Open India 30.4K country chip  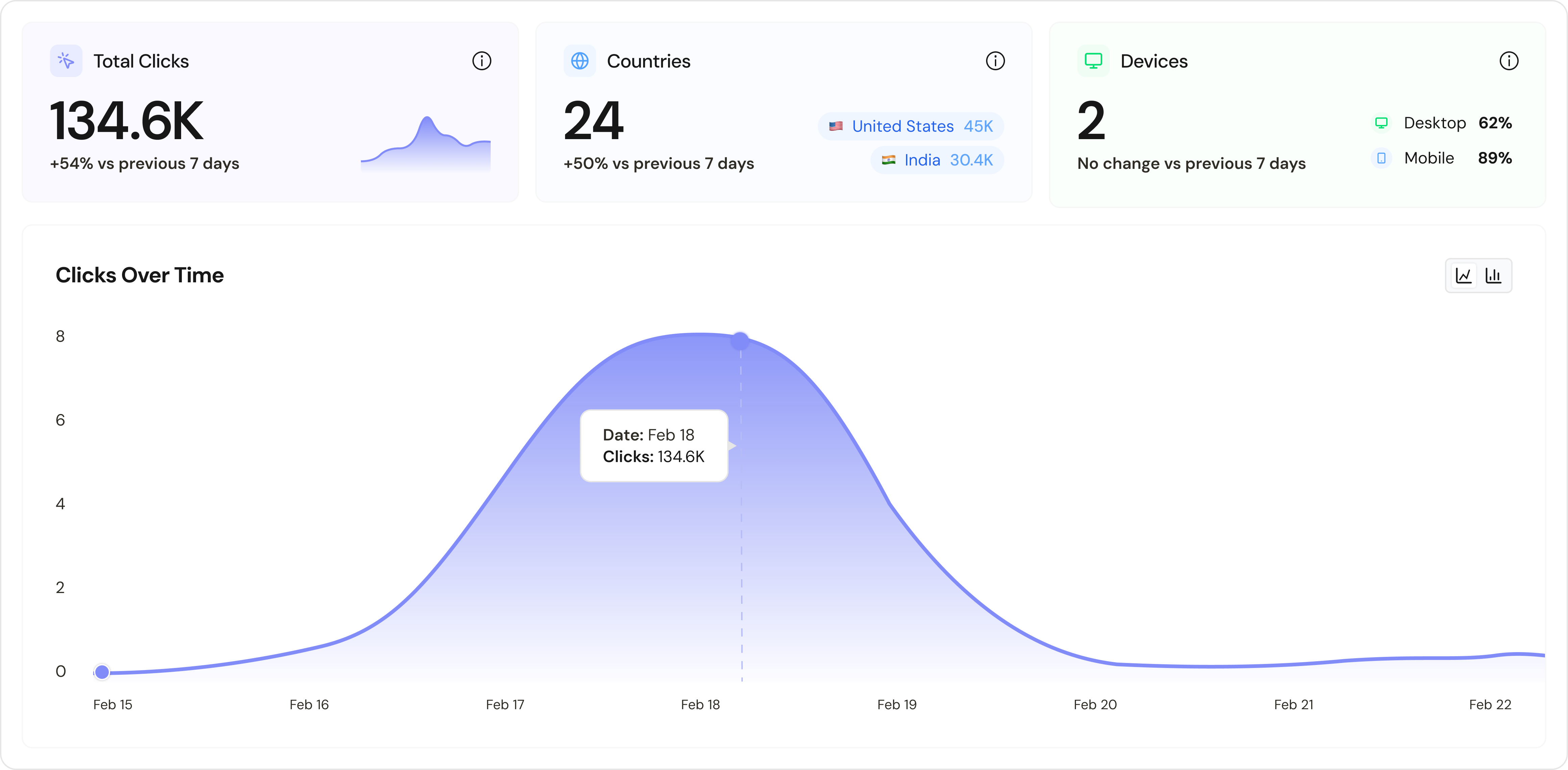(x=937, y=160)
